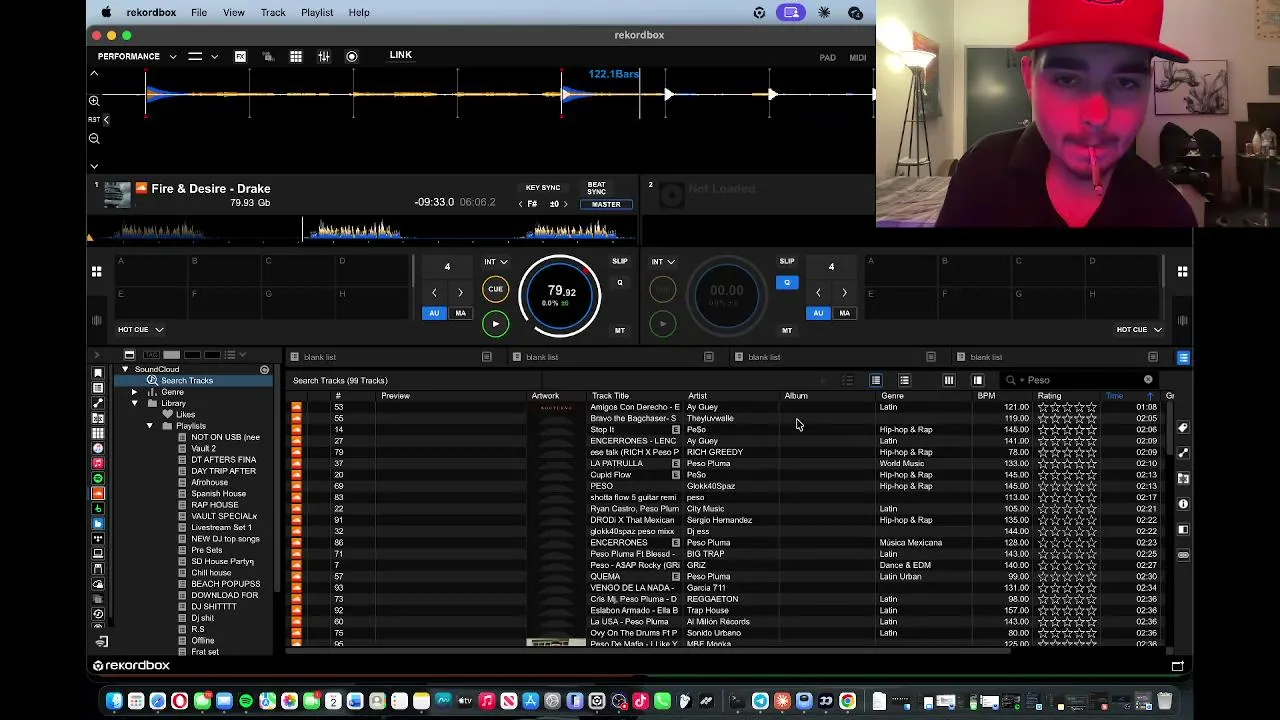Image resolution: width=1280 pixels, height=720 pixels.
Task: Click the deck 1 tempo jog dial
Action: [560, 295]
